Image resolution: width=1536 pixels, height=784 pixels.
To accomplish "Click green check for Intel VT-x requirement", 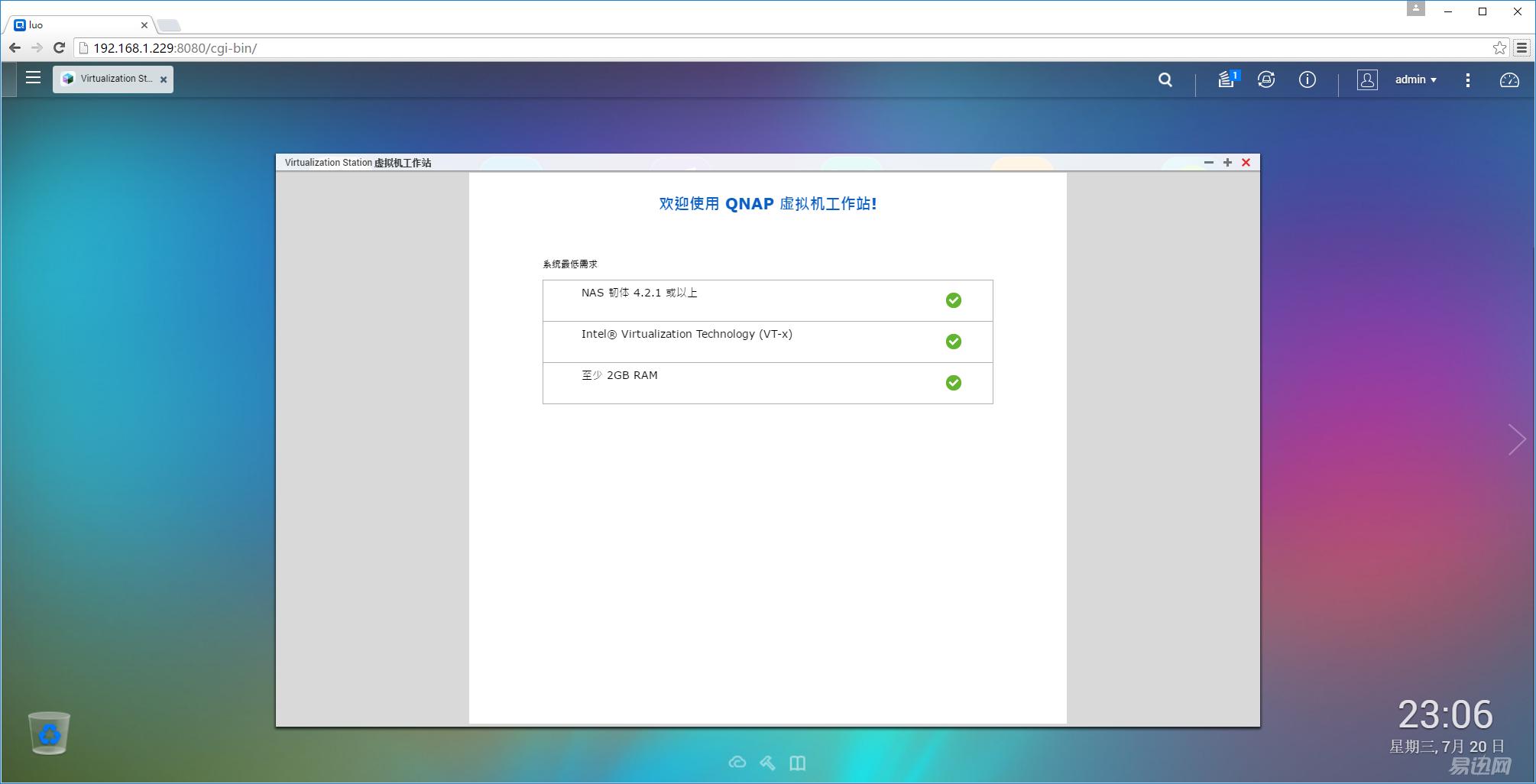I will click(954, 342).
